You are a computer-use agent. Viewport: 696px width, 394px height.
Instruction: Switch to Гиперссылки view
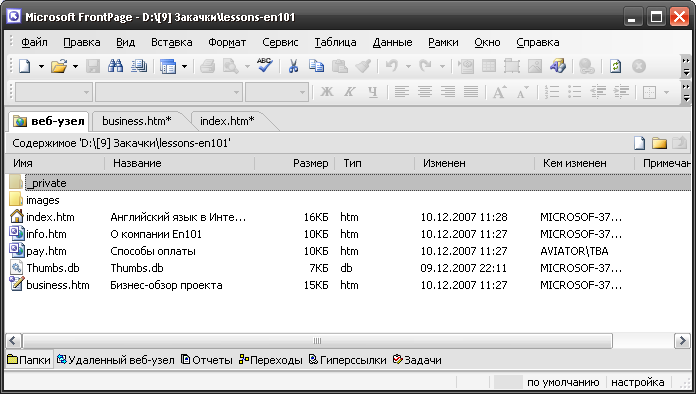point(348,360)
